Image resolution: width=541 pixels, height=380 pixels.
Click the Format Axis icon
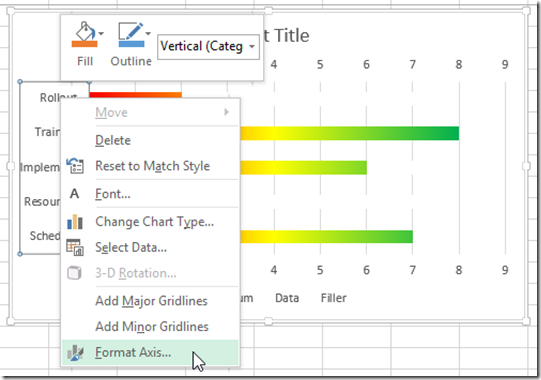pos(75,353)
